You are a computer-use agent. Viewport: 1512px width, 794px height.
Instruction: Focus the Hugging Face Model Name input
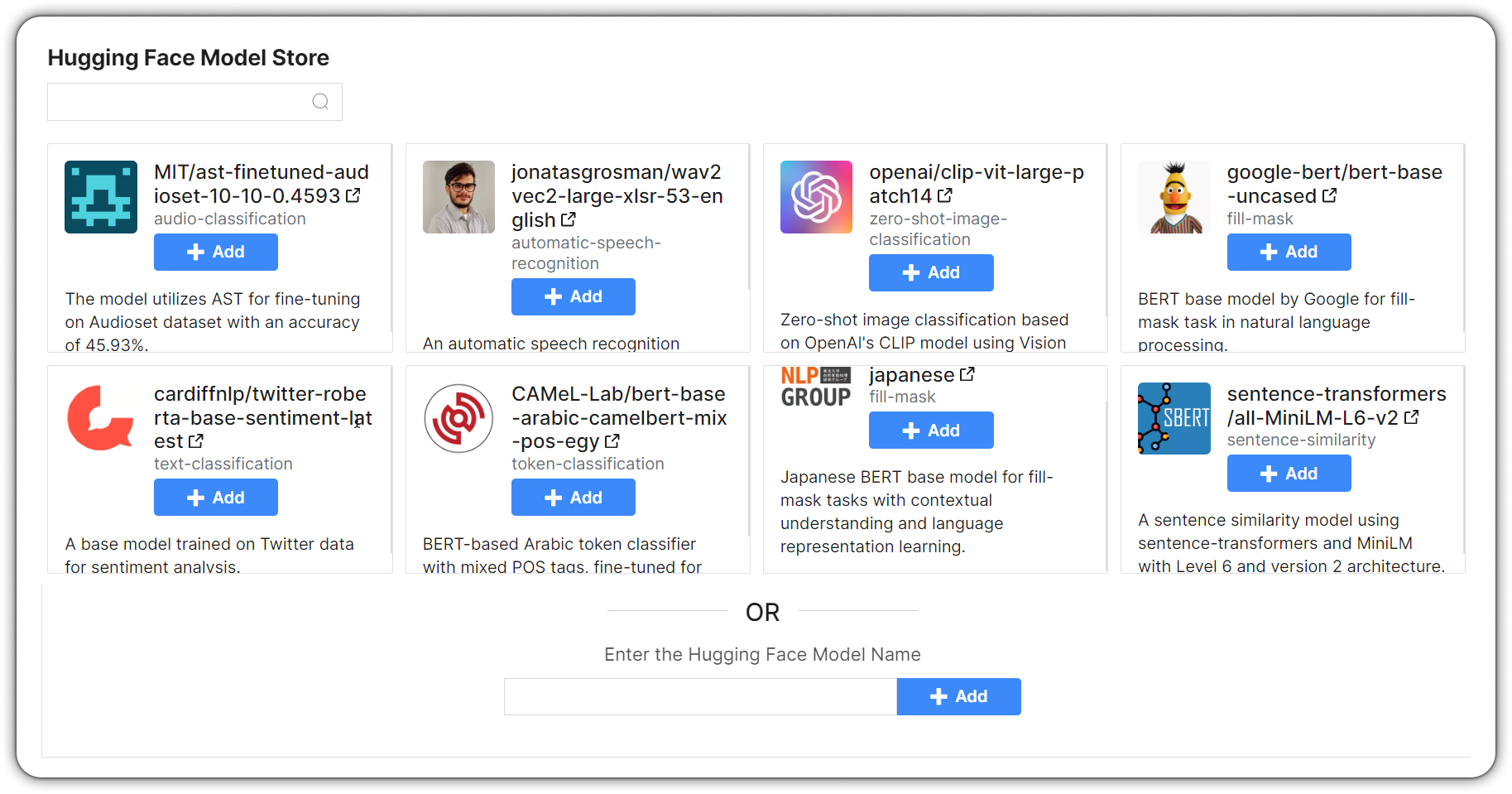point(700,696)
